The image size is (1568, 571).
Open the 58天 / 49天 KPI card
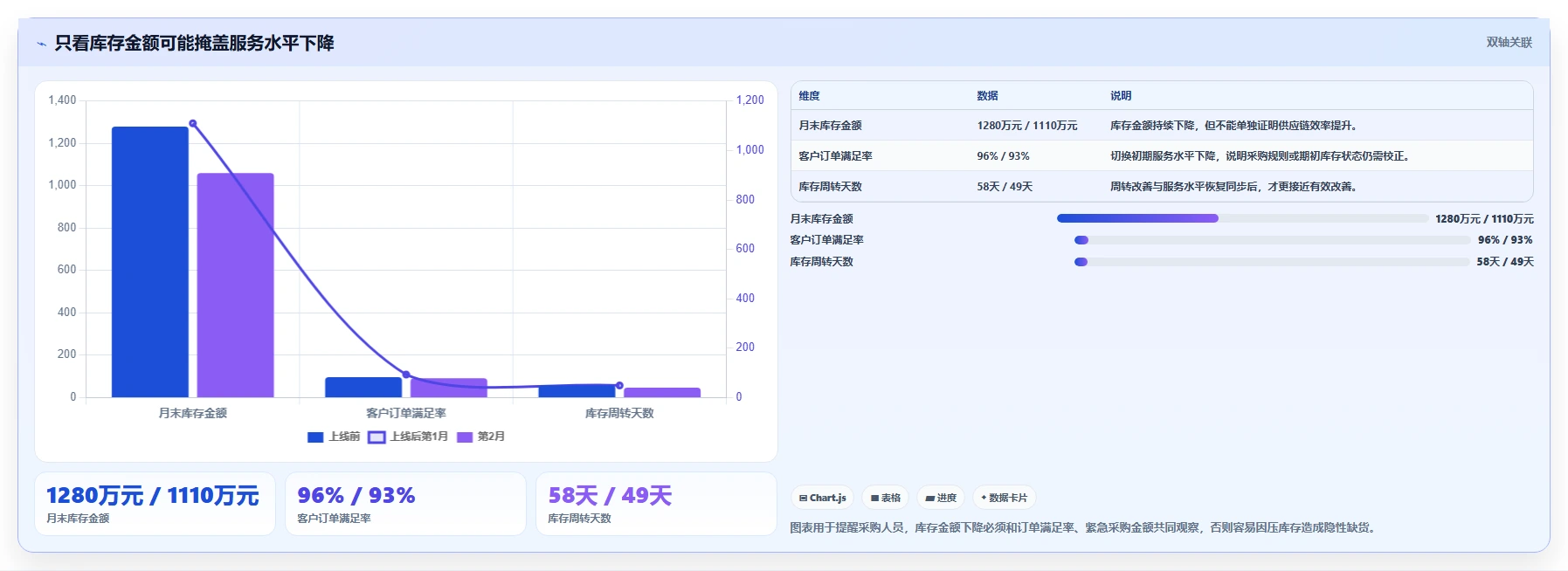click(656, 504)
